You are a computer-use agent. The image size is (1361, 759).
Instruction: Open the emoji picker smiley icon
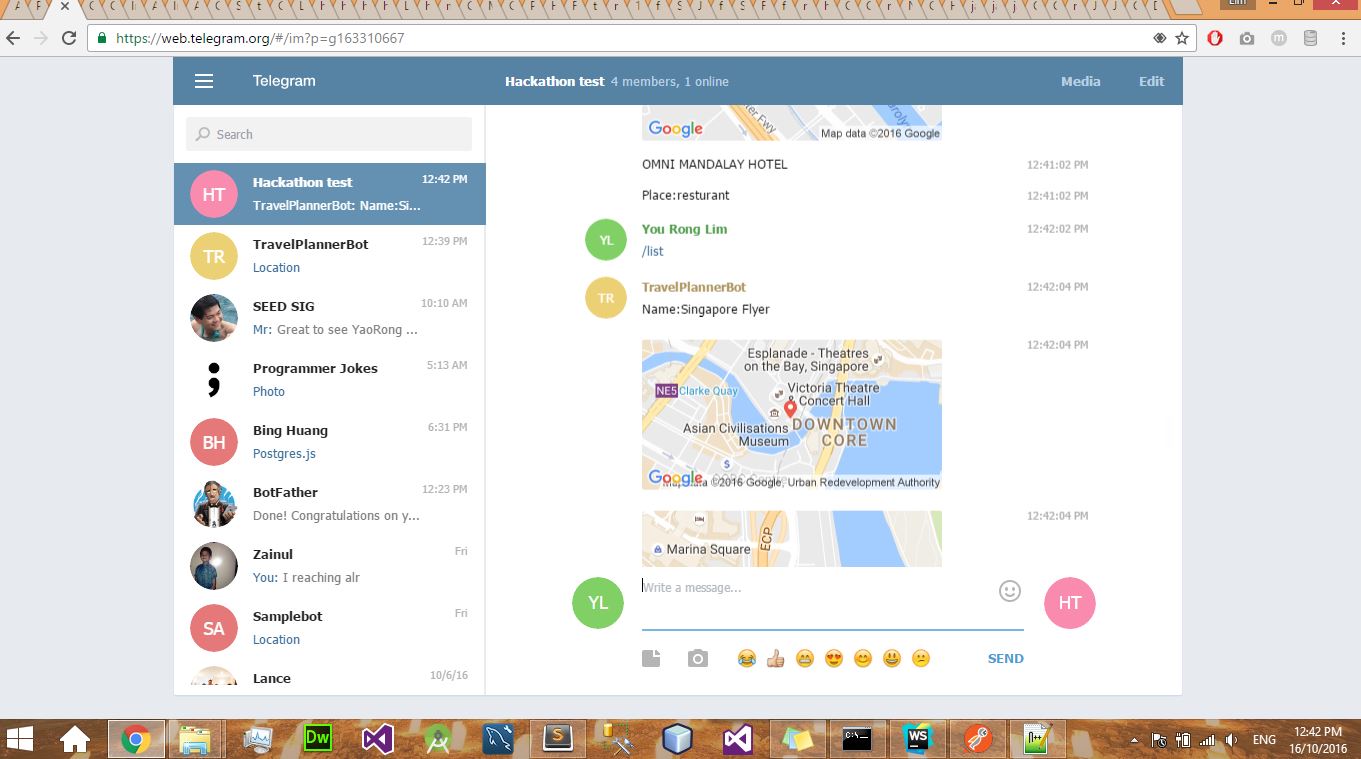coord(1010,591)
